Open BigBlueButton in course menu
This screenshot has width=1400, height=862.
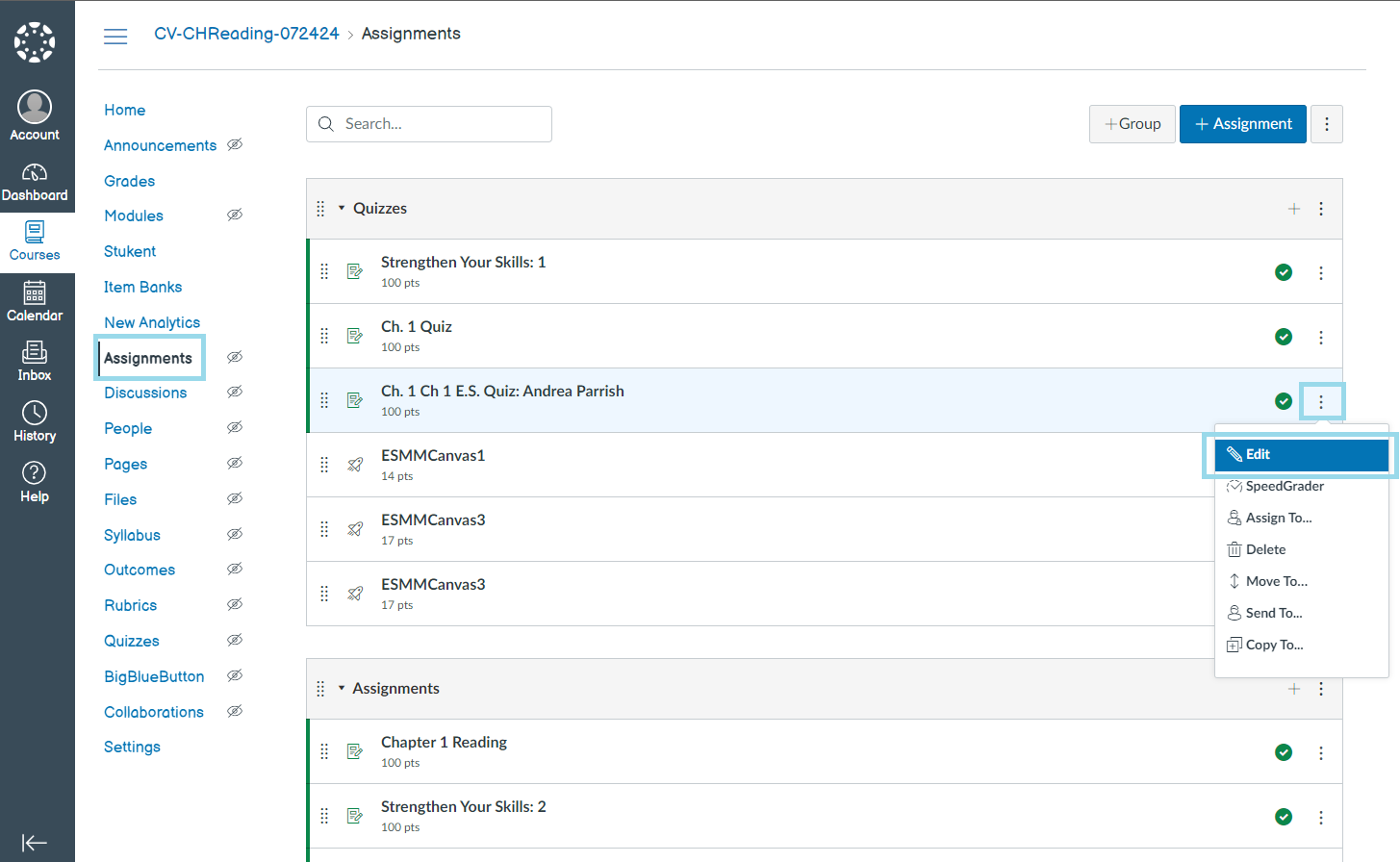[x=154, y=676]
